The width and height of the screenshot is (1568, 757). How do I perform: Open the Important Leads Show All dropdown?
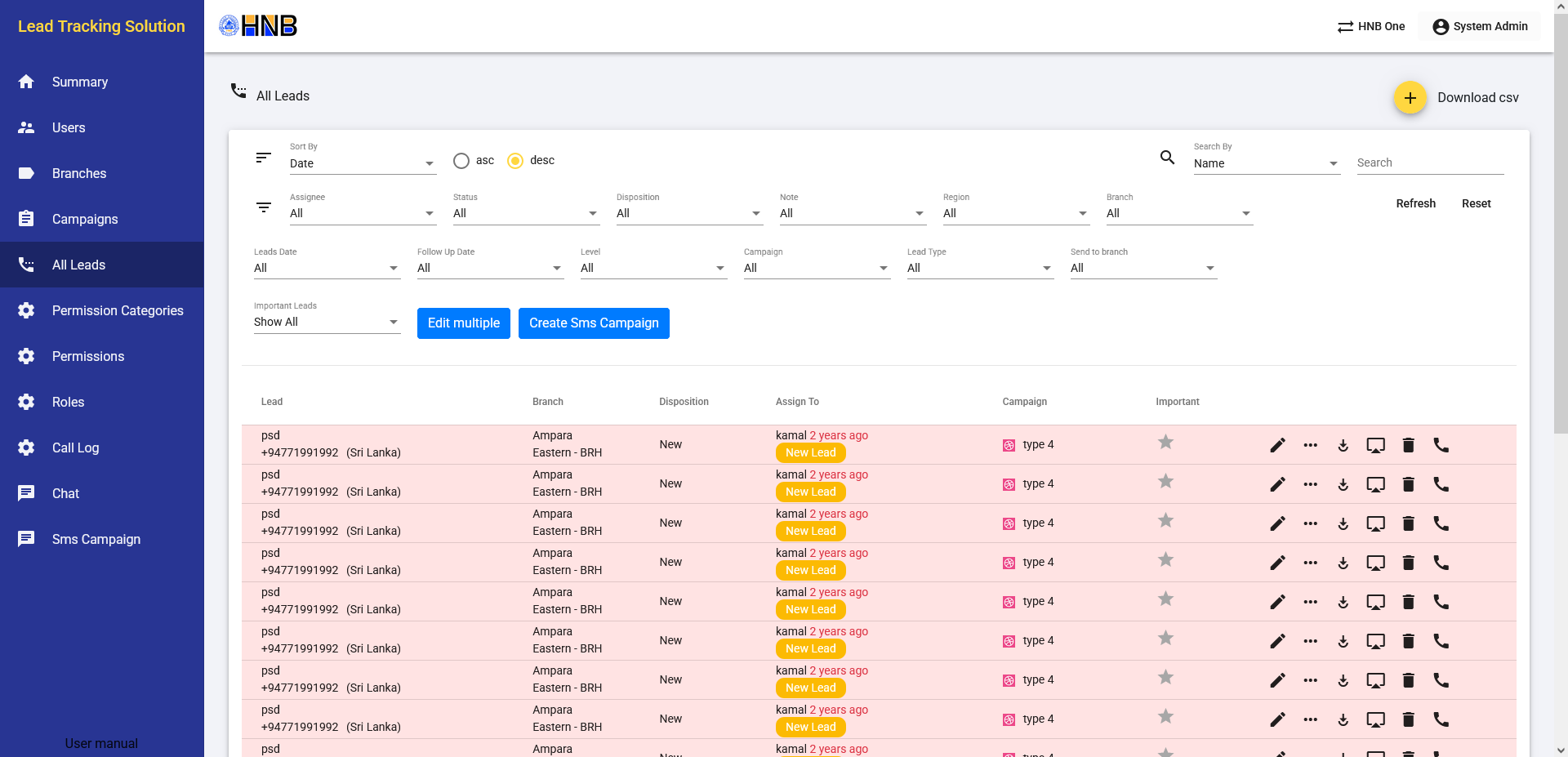click(326, 322)
